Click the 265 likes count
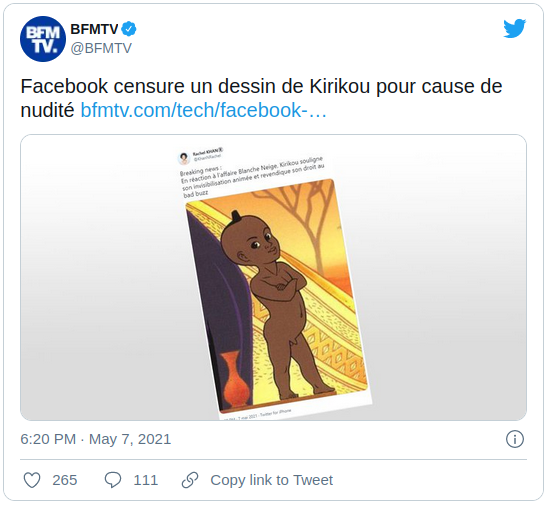547x506 pixels. (x=65, y=480)
